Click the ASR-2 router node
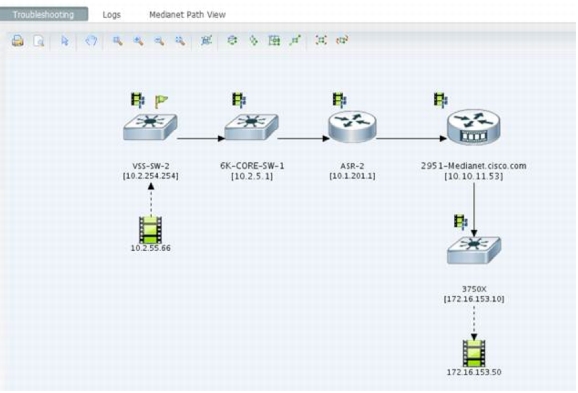This screenshot has width=578, height=393. (x=352, y=127)
